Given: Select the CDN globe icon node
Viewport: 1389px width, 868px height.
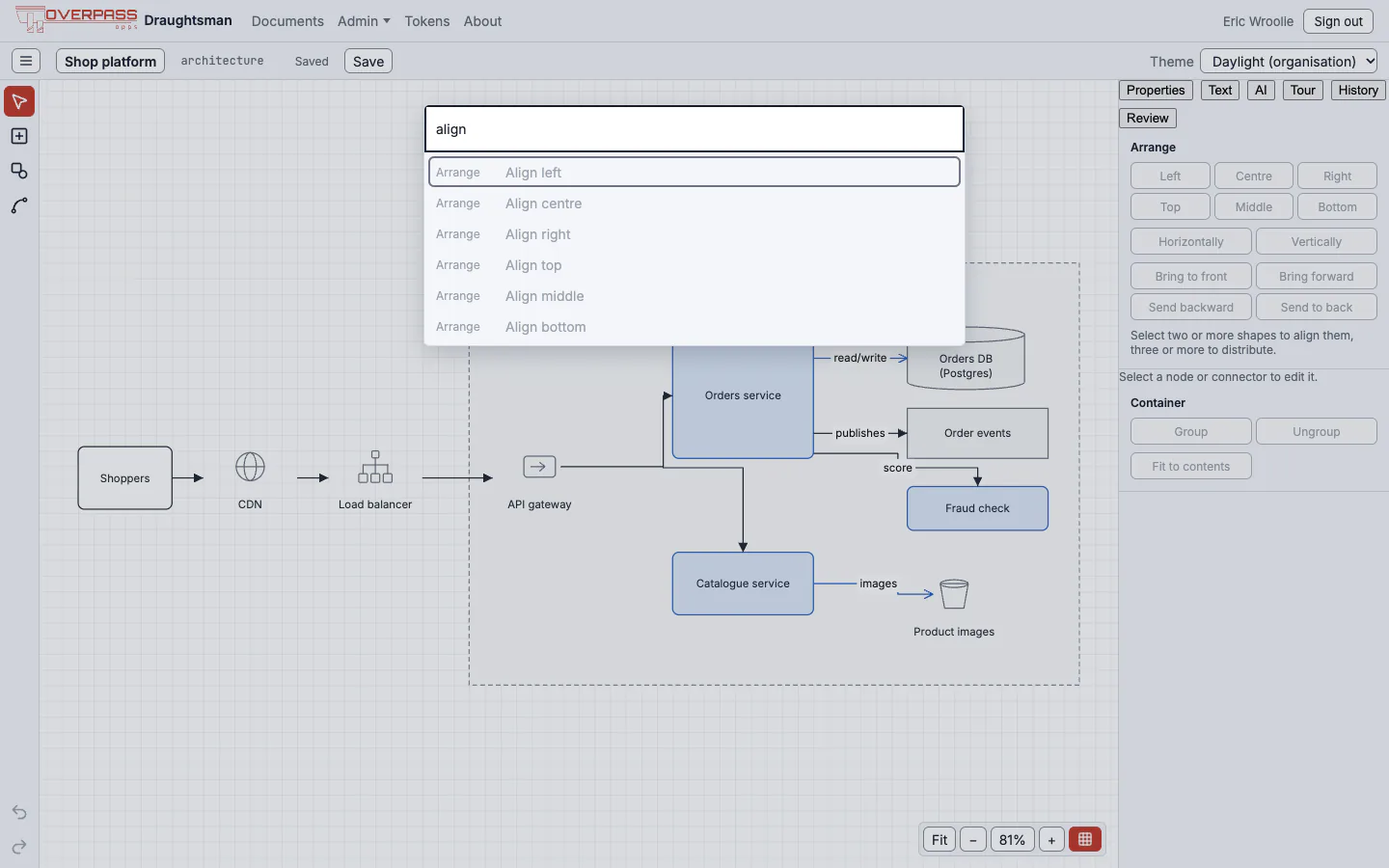Looking at the screenshot, I should 250,467.
